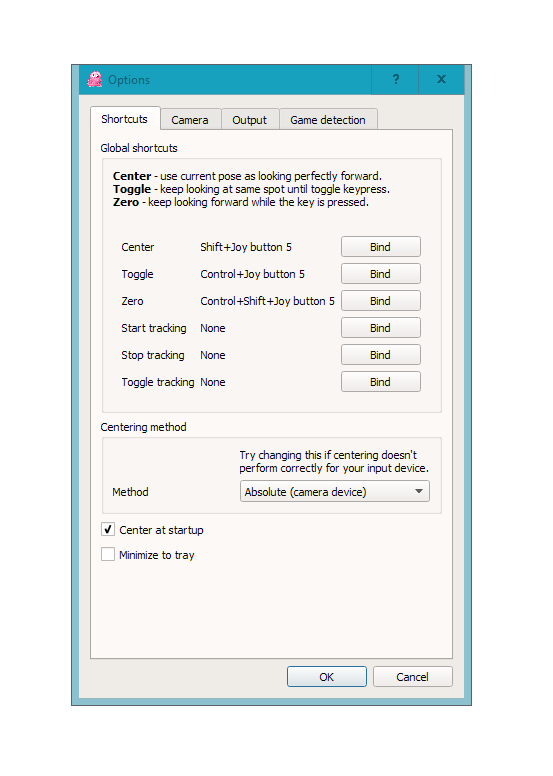Click the 'None' value for Toggle tracking
Viewport: 553px width, 776px height.
point(213,382)
